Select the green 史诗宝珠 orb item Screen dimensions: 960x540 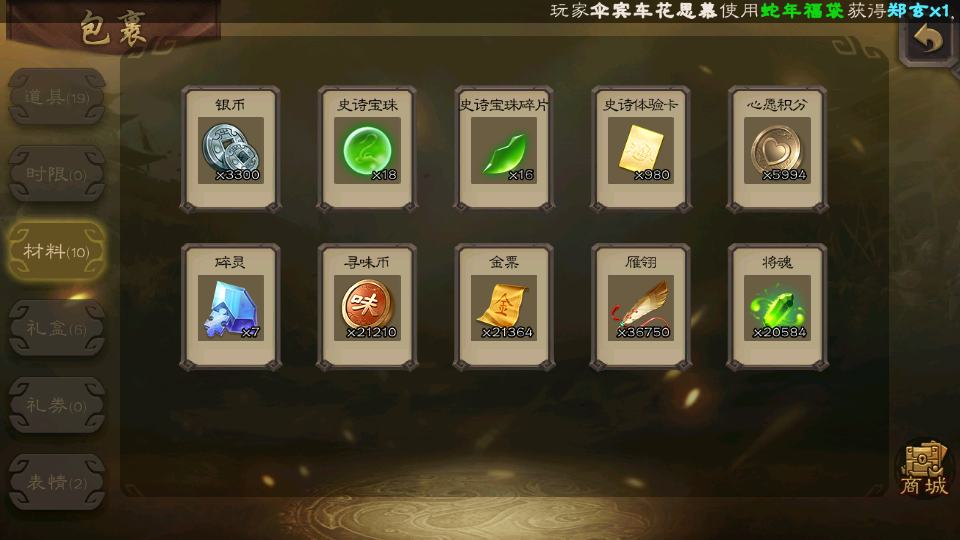click(367, 149)
